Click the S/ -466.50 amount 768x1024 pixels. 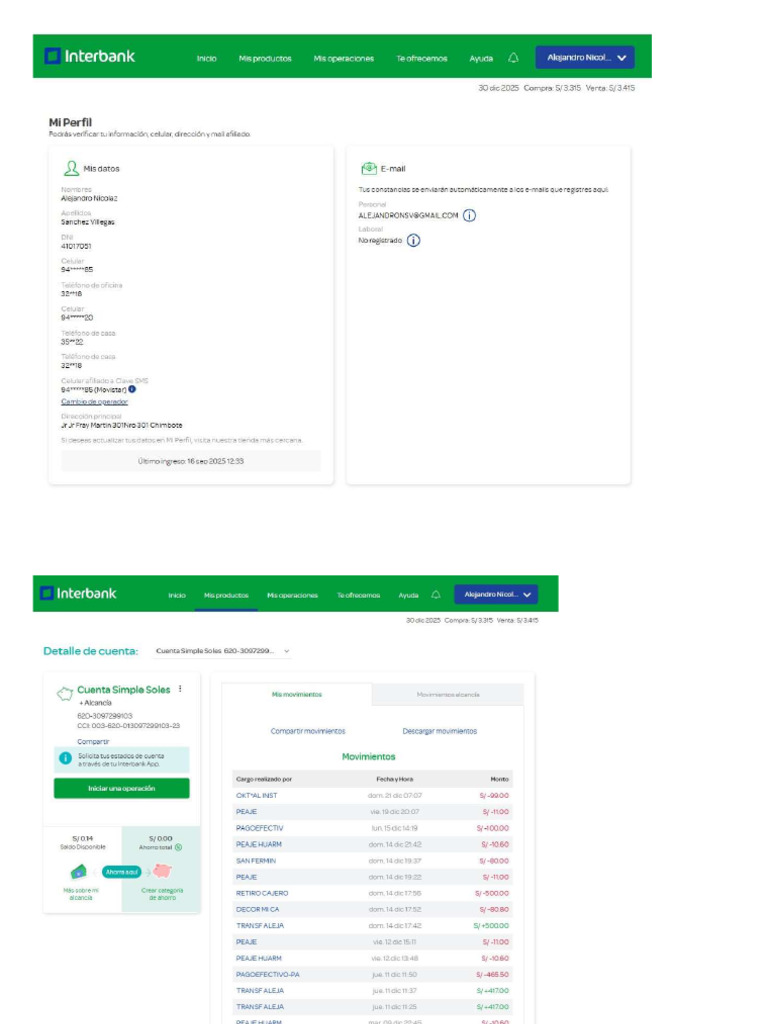pyautogui.click(x=492, y=974)
